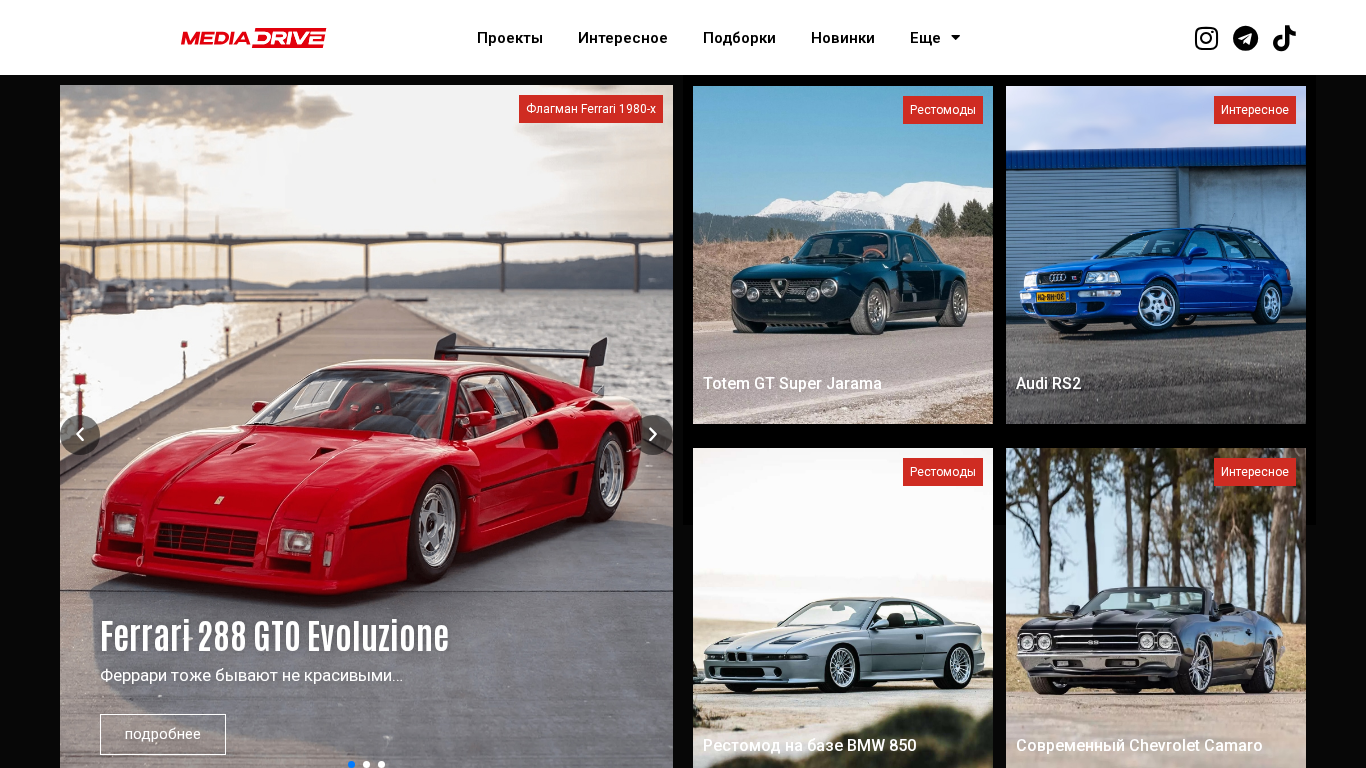
Task: Open the Instagram profile icon
Action: tap(1206, 38)
